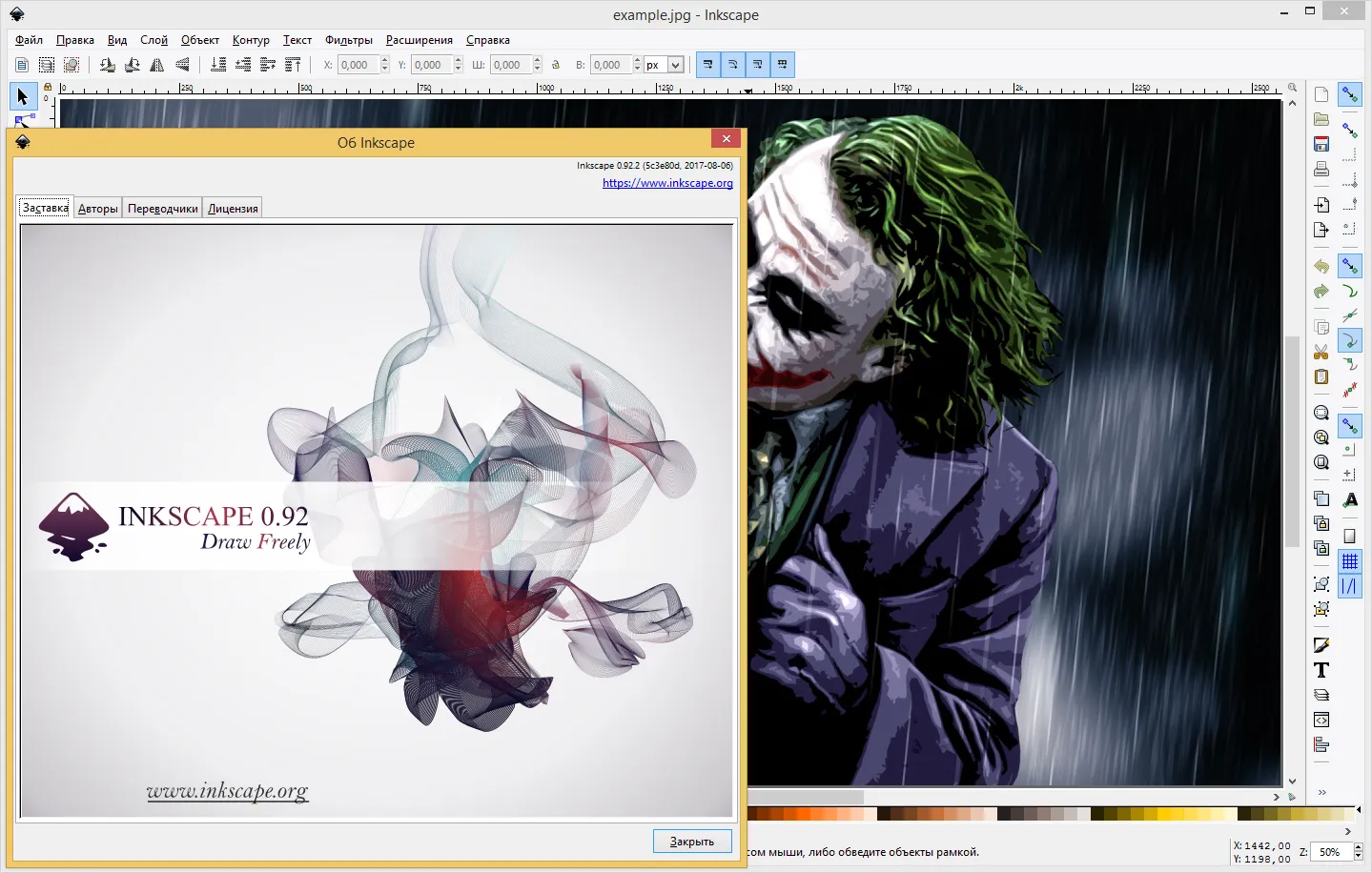
Task: Open the px units dropdown
Action: pyautogui.click(x=665, y=65)
